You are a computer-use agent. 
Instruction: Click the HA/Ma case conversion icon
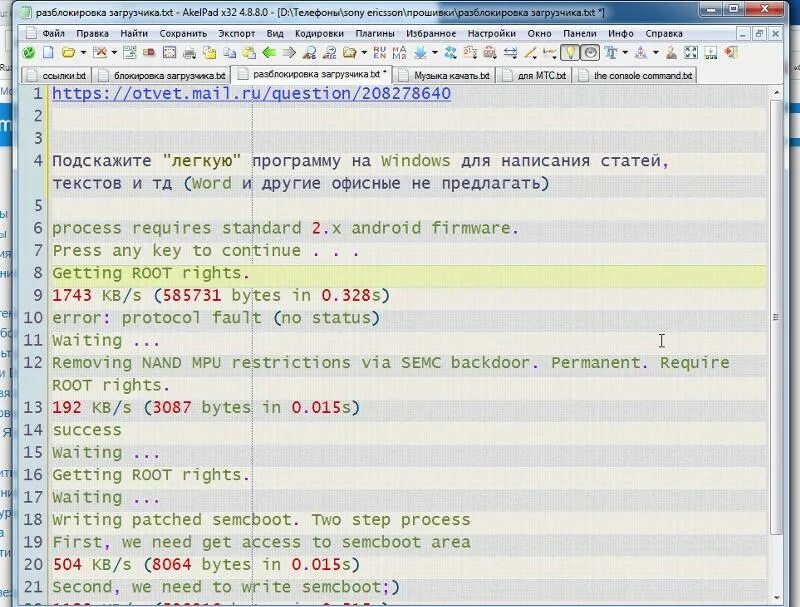coord(399,53)
